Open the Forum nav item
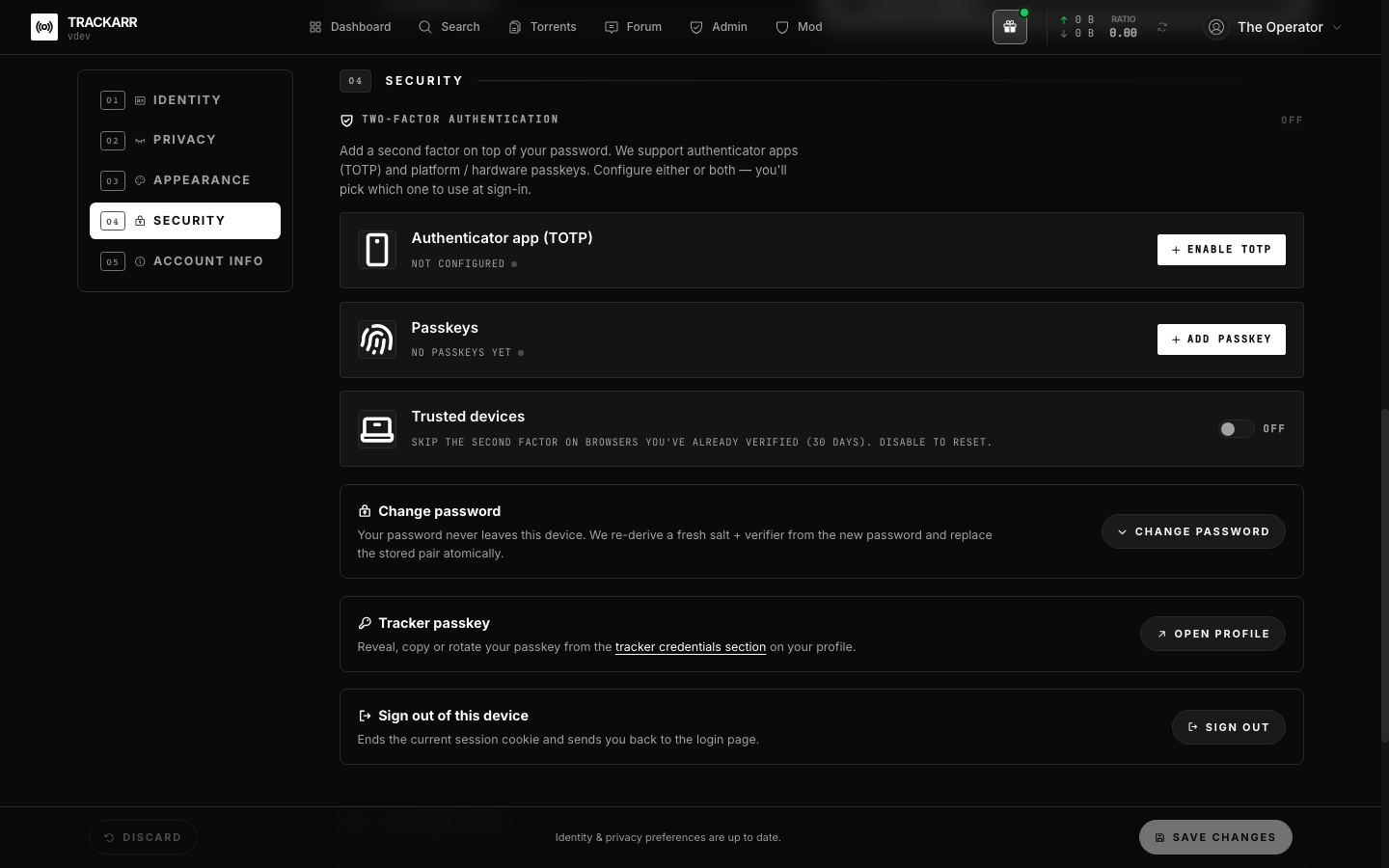 coord(634,27)
